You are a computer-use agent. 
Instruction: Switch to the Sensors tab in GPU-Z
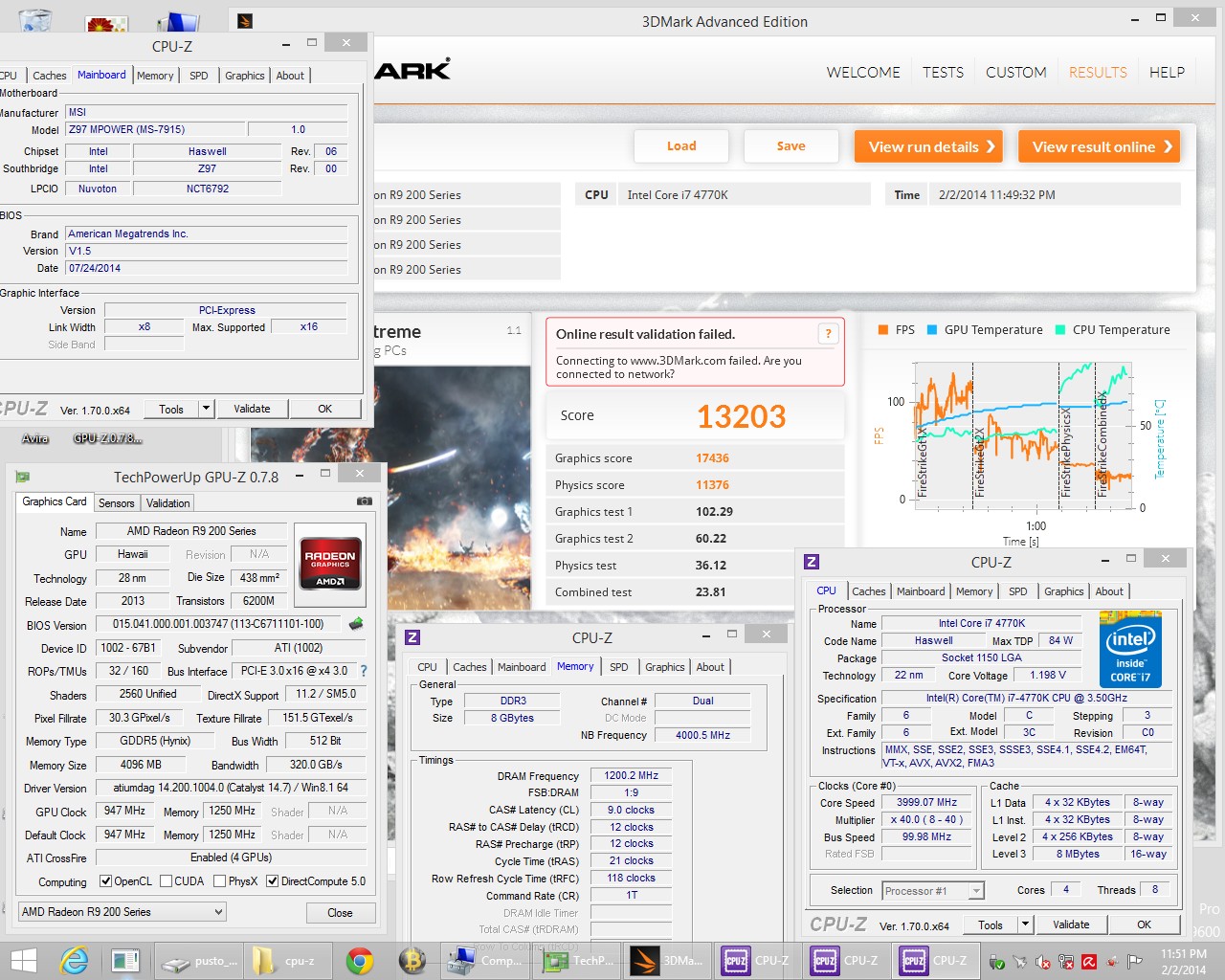(116, 503)
